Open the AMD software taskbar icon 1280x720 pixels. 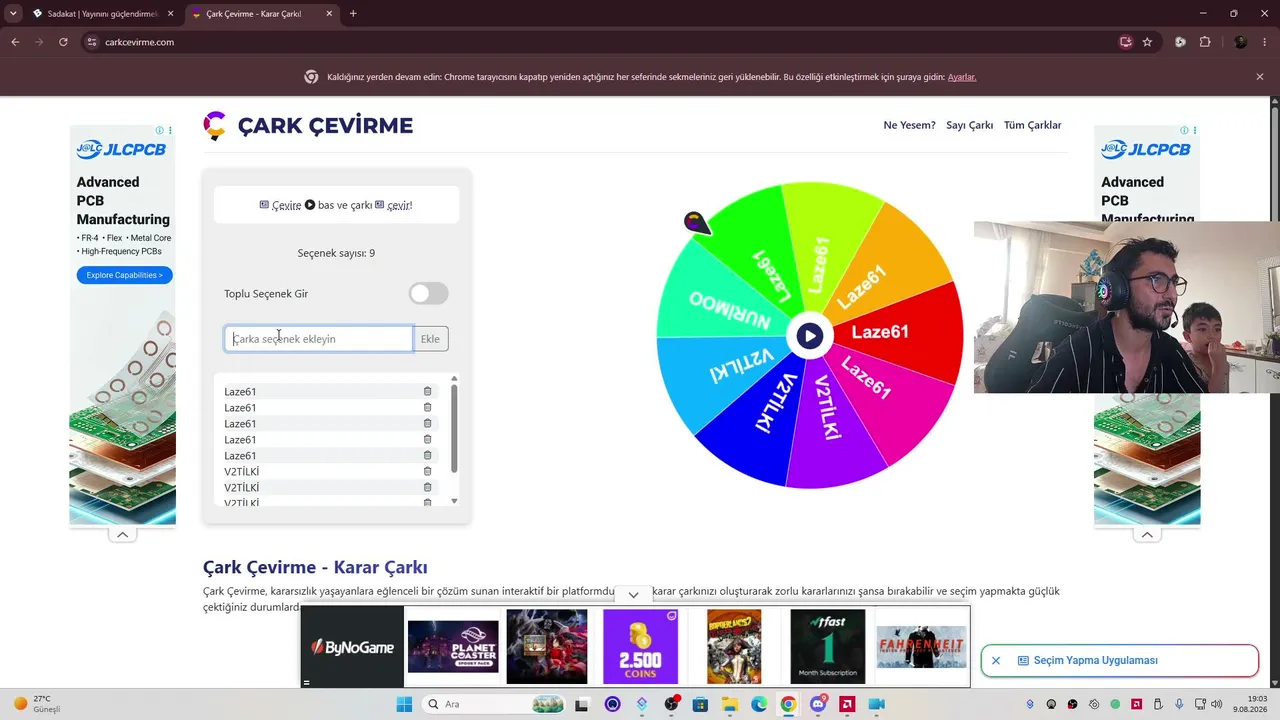847,704
